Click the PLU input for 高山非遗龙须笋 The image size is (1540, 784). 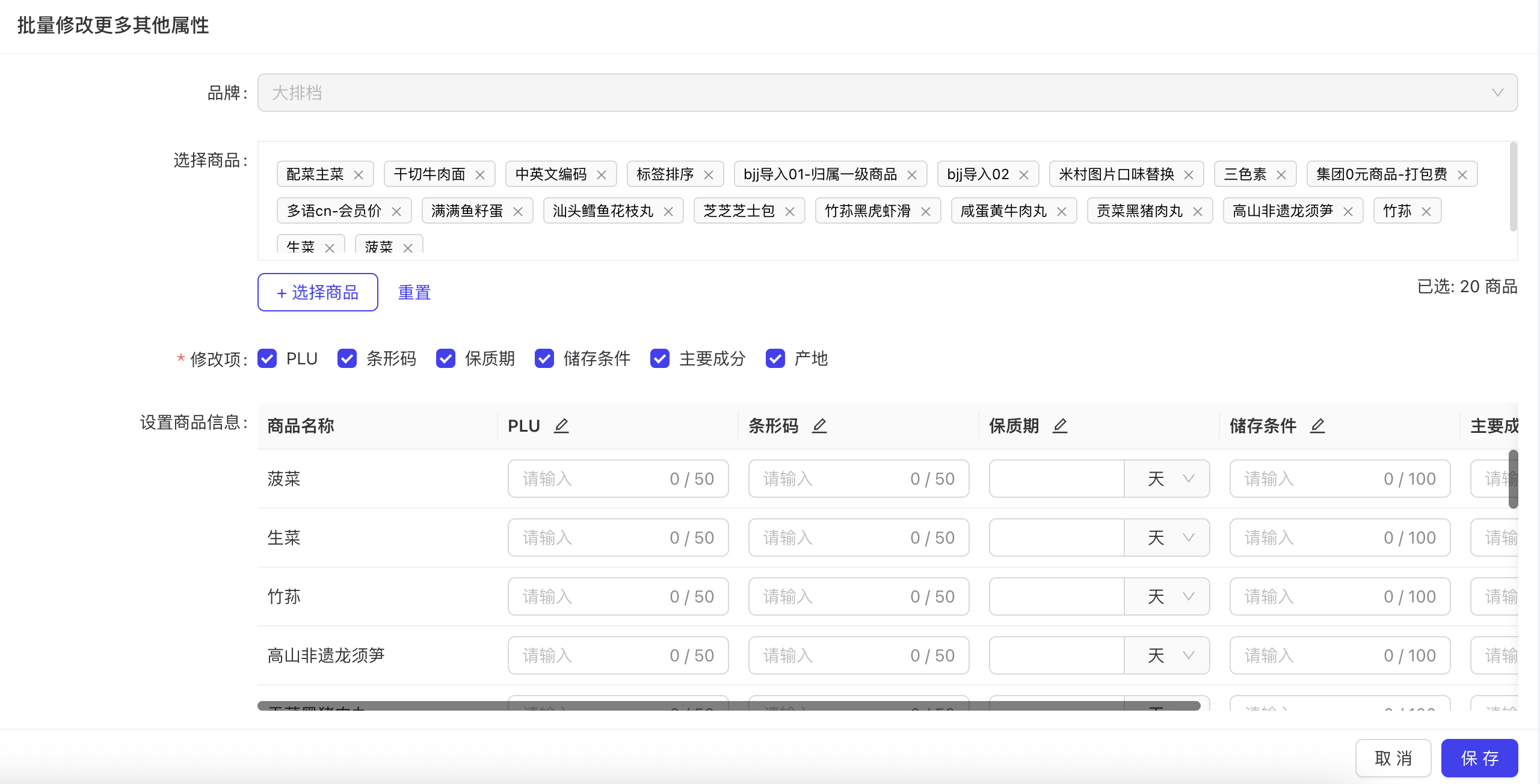coord(618,655)
